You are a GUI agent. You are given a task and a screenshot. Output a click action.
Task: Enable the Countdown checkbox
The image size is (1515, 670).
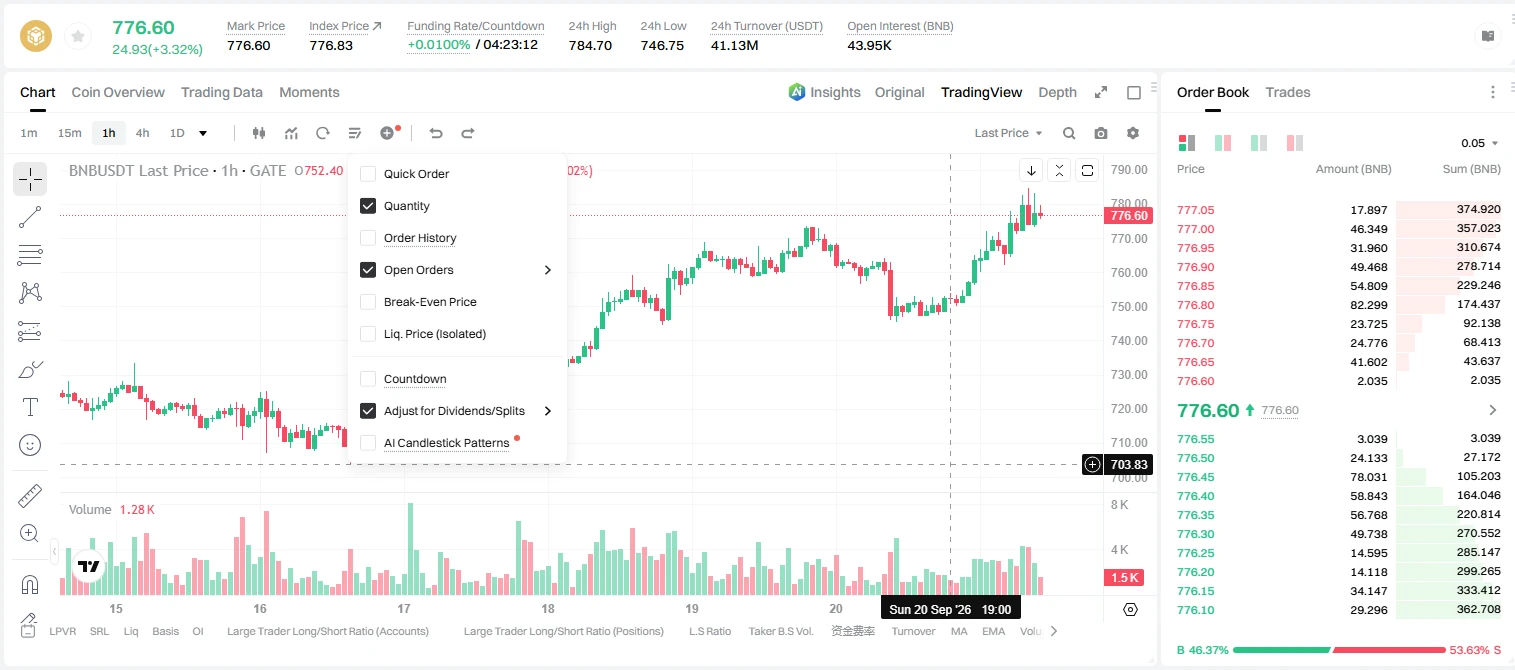tap(368, 379)
